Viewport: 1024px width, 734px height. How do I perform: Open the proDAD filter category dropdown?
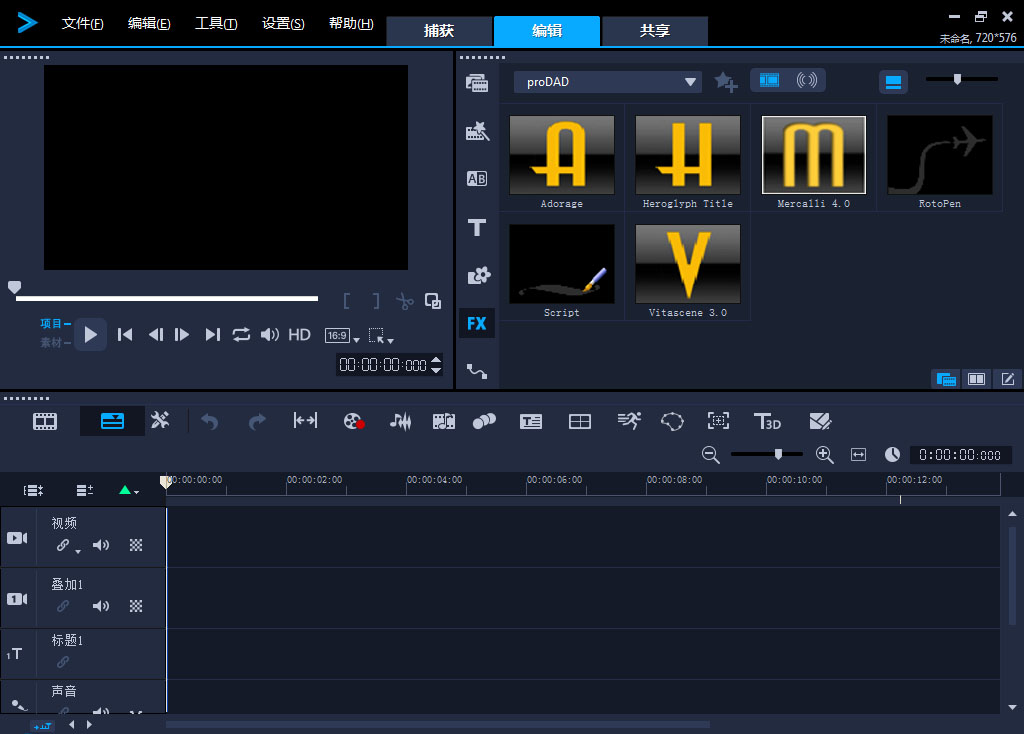(x=607, y=82)
